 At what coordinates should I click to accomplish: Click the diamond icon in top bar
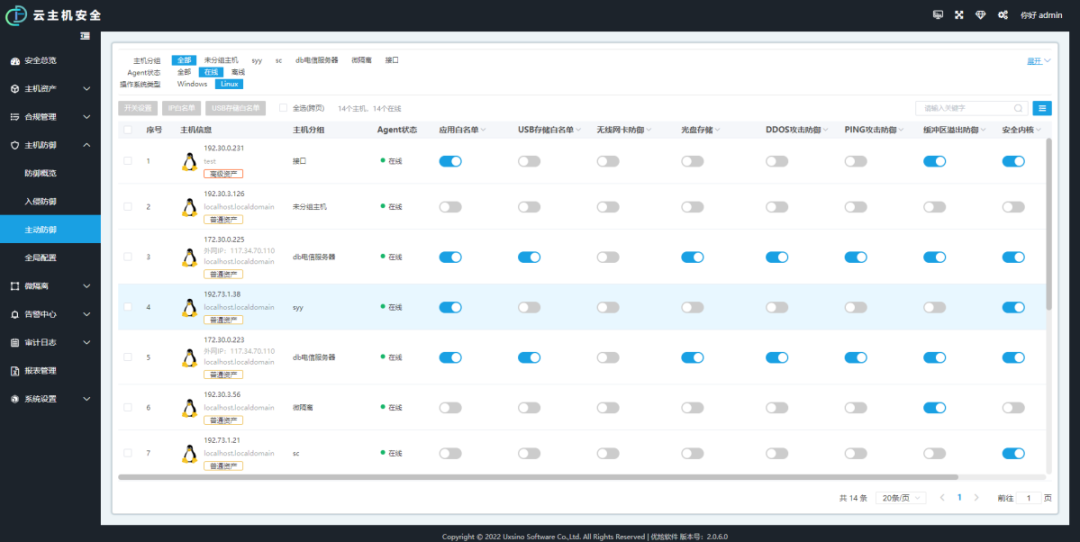pyautogui.click(x=980, y=14)
